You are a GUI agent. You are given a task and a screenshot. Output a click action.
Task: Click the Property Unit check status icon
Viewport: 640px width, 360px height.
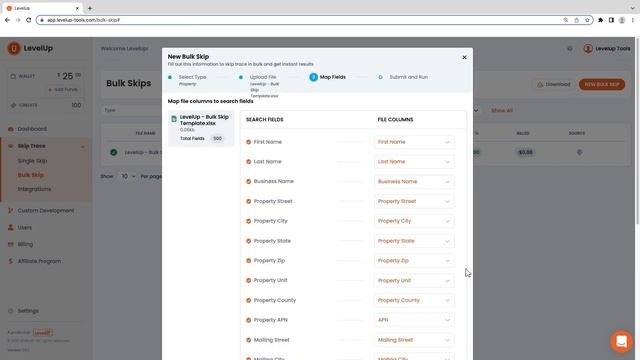pos(248,280)
